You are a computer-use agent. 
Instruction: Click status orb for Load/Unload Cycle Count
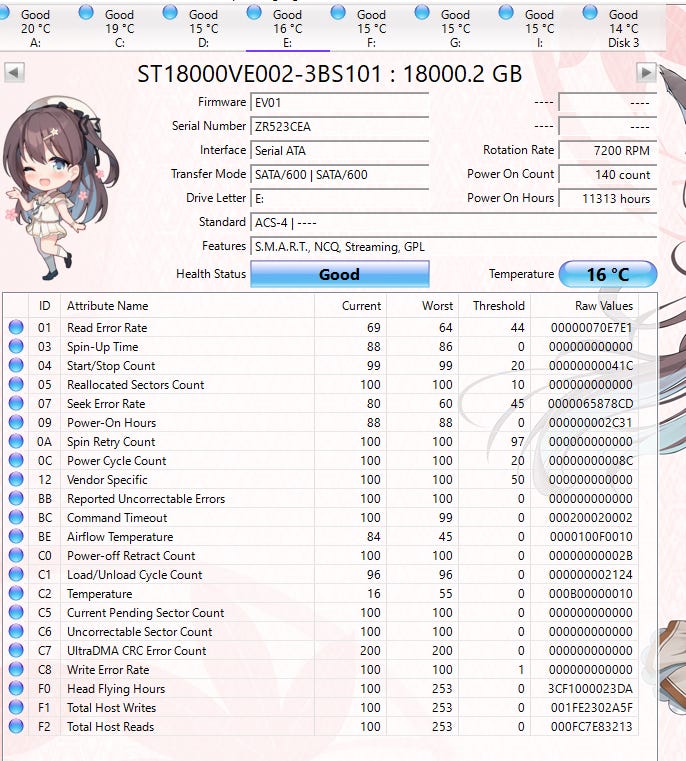pos(16,574)
